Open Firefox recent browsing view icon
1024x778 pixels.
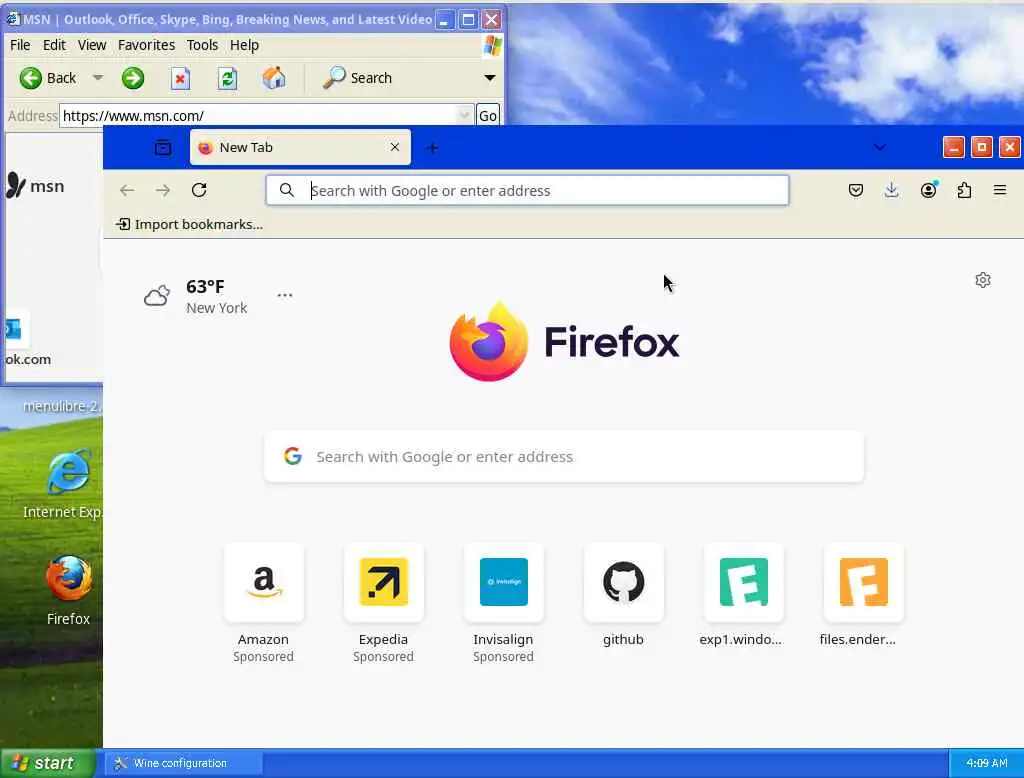click(x=163, y=148)
